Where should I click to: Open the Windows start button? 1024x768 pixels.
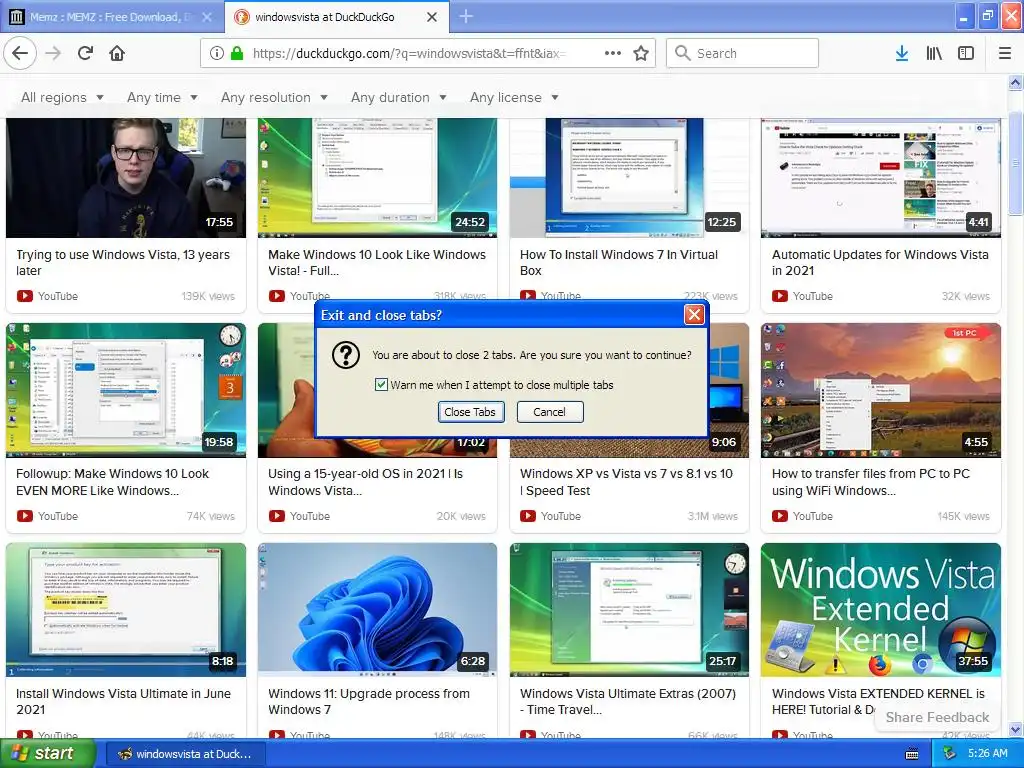pyautogui.click(x=48, y=754)
